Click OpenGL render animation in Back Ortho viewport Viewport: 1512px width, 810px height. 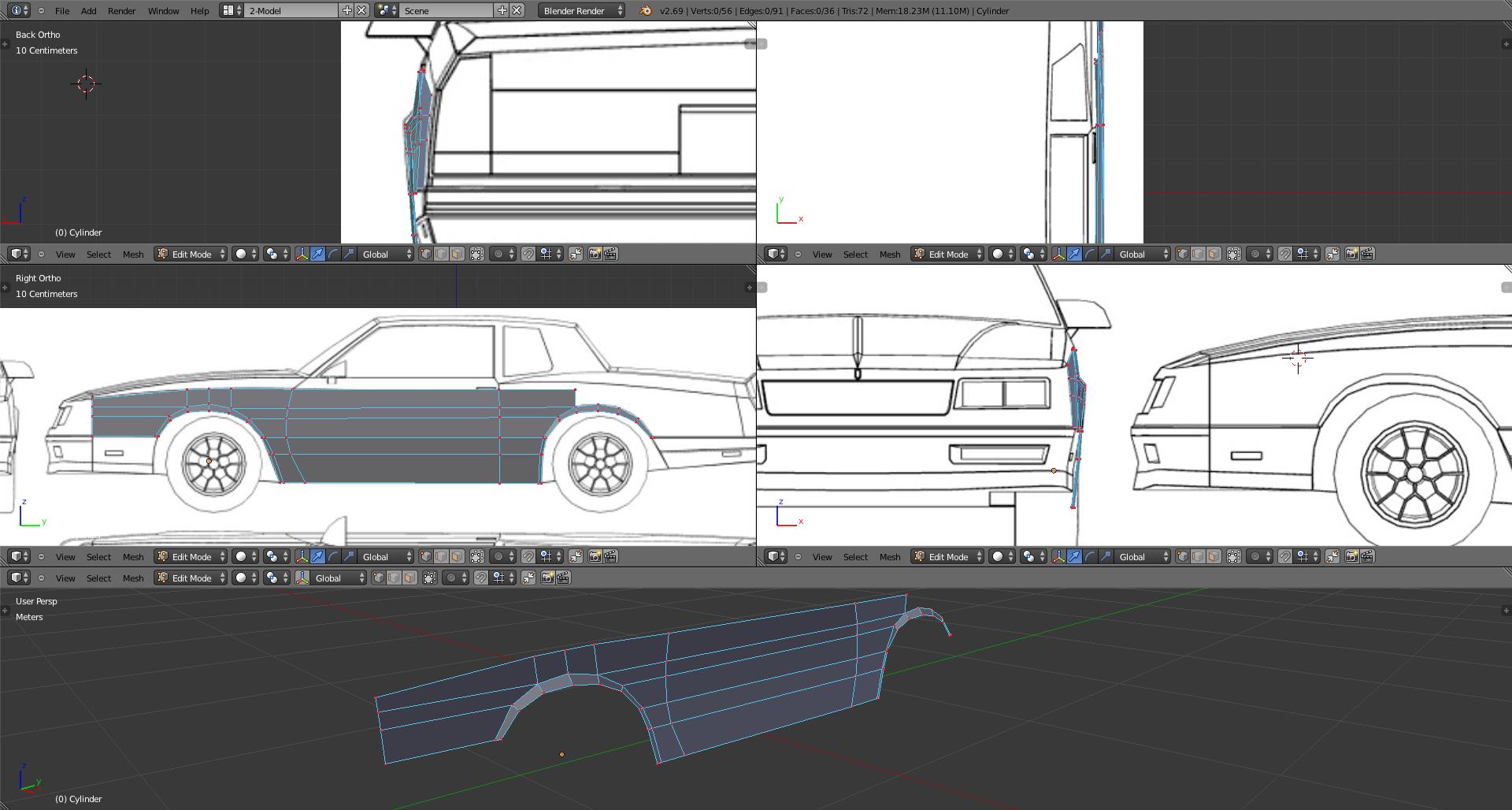(x=610, y=254)
